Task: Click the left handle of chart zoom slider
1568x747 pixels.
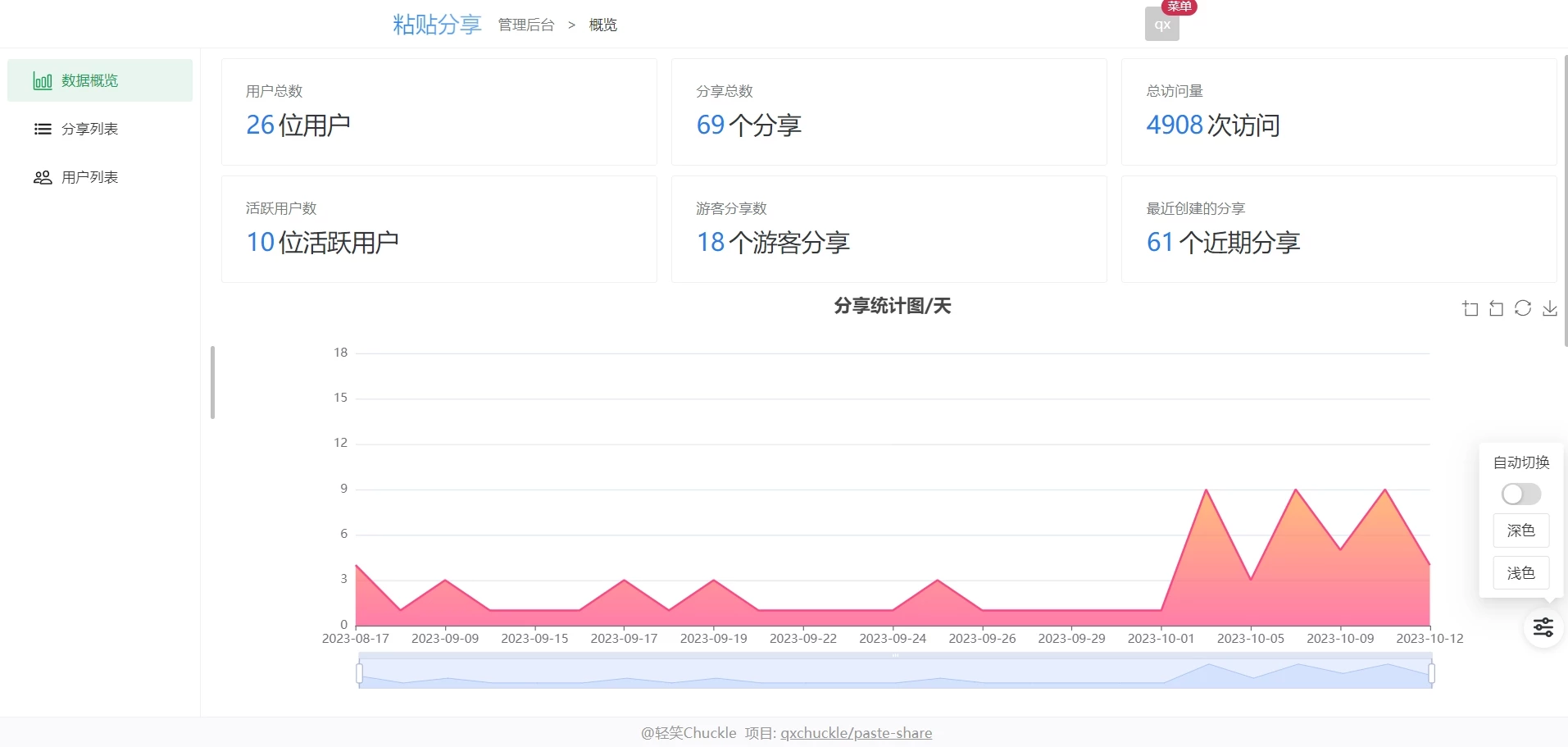Action: [359, 673]
